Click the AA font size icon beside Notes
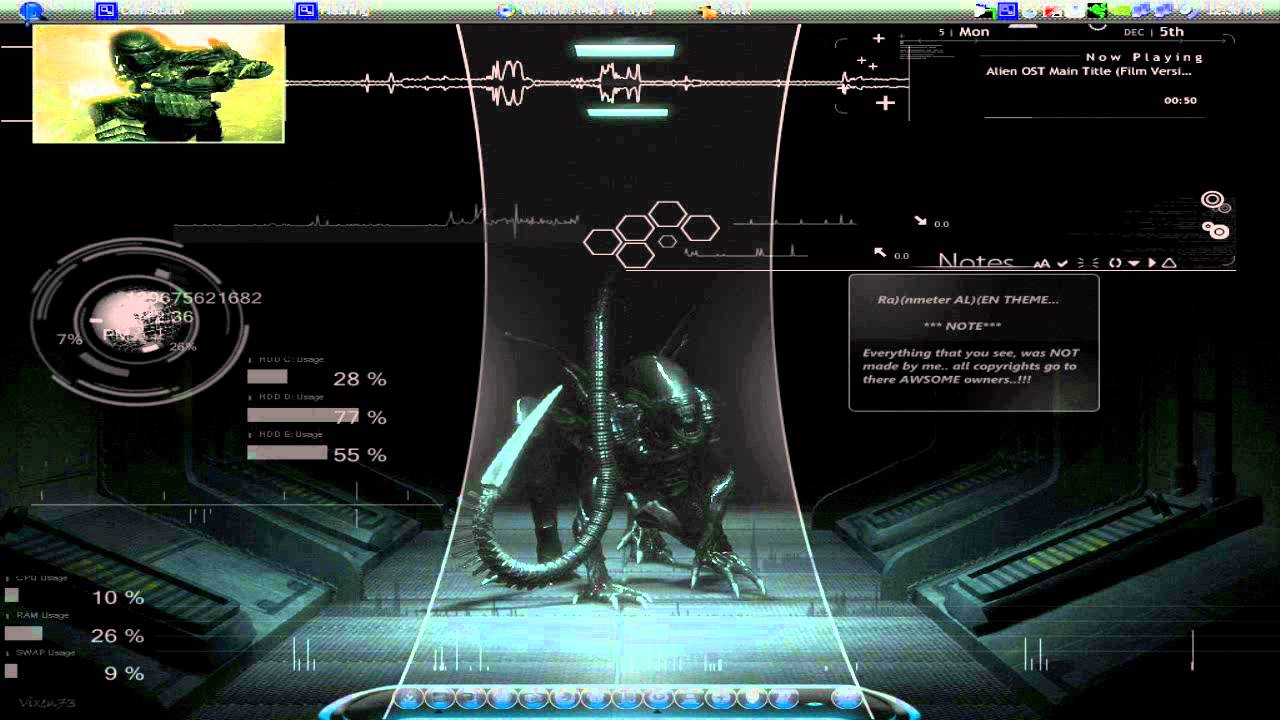 click(x=1041, y=264)
